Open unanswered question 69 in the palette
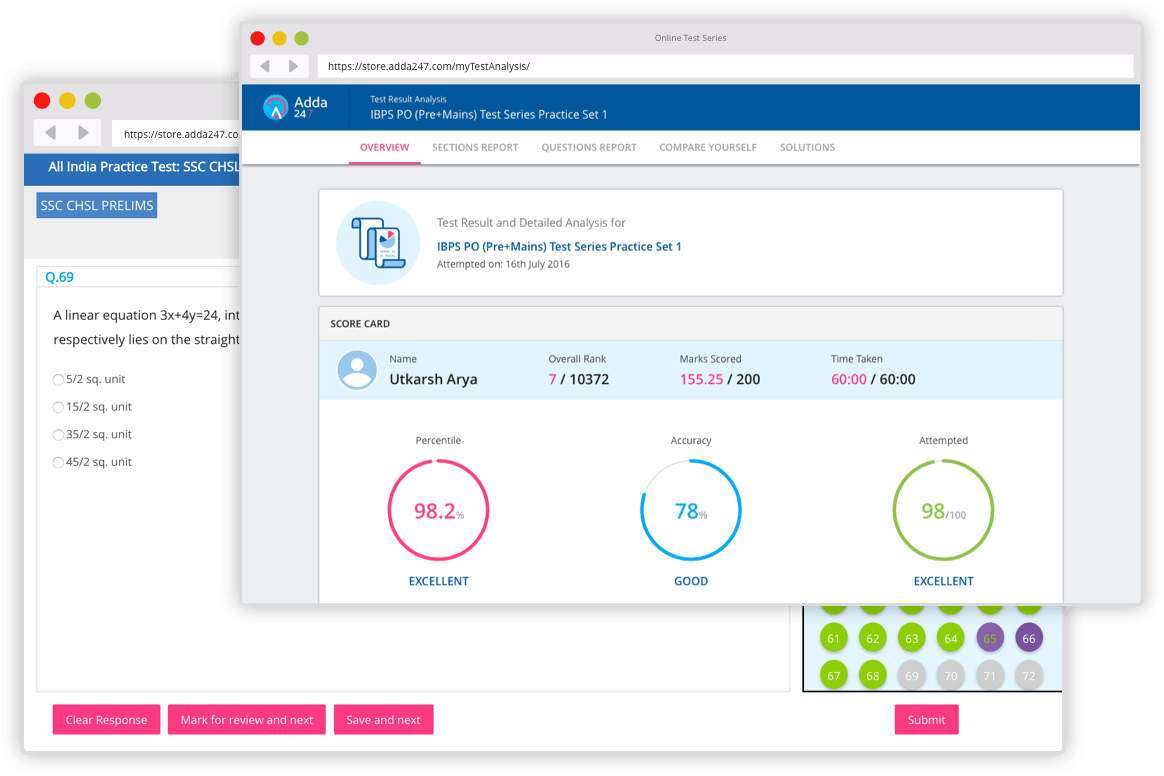Image resolution: width=1164 pixels, height=776 pixels. 912,675
